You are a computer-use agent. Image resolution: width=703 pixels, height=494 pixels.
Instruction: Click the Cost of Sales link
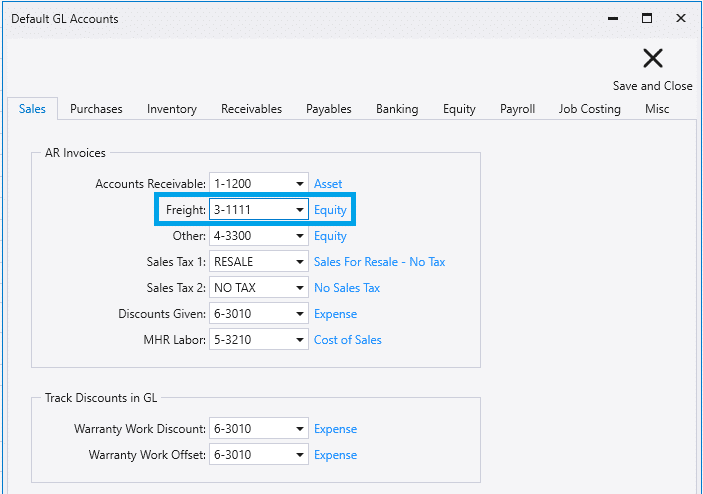347,340
